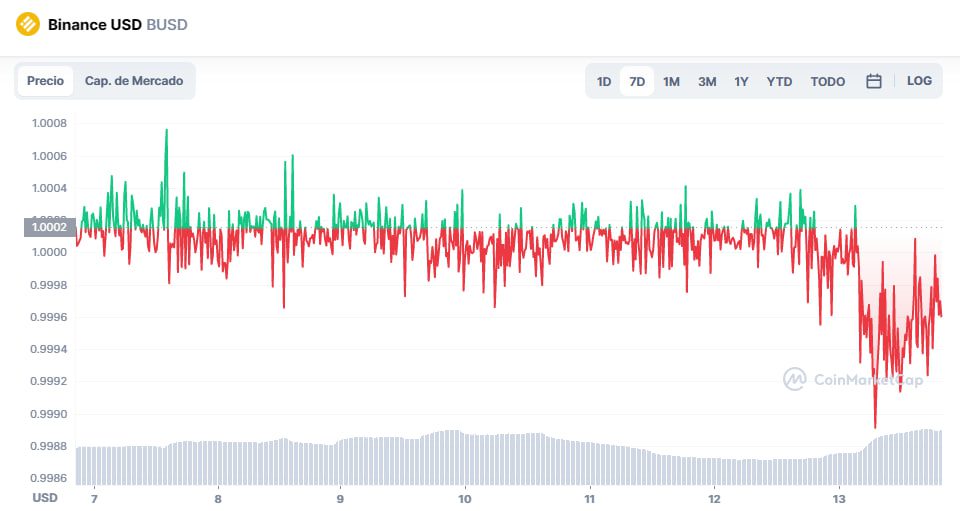Viewport: 960px width, 511px height.
Task: Choose the YTD time range
Action: point(779,81)
